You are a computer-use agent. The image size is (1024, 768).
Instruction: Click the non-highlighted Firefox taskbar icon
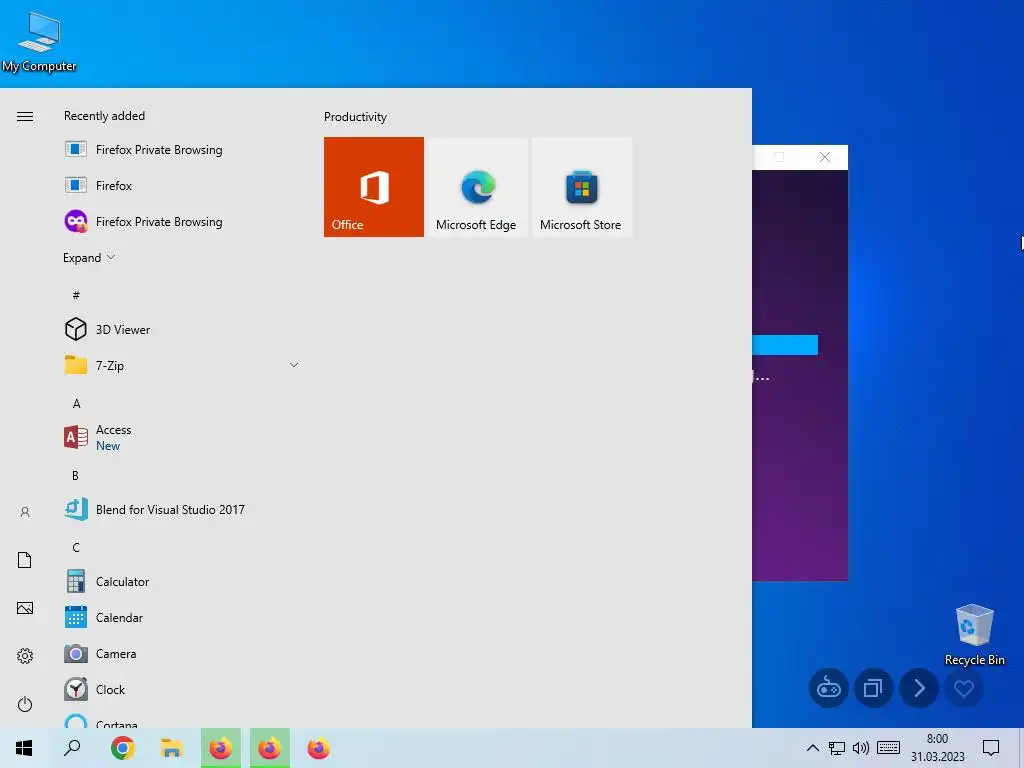point(319,748)
